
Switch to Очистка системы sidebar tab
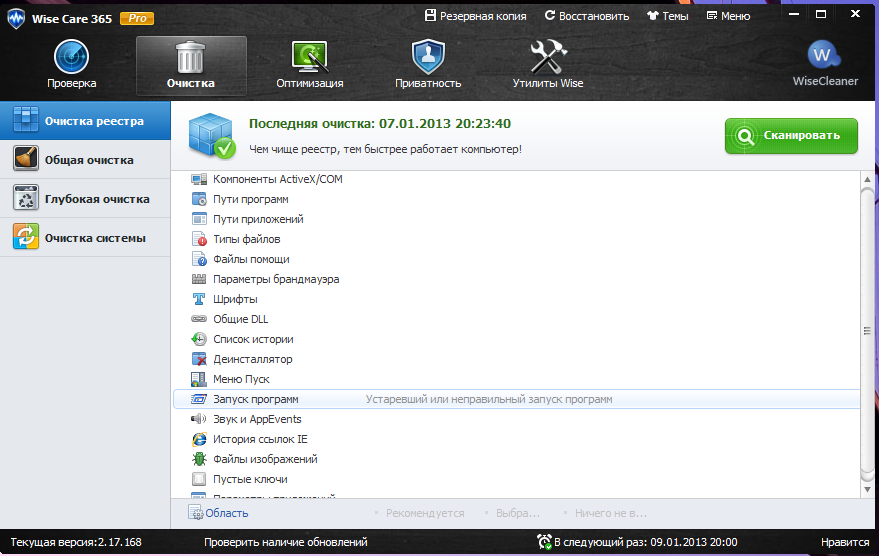[85, 238]
